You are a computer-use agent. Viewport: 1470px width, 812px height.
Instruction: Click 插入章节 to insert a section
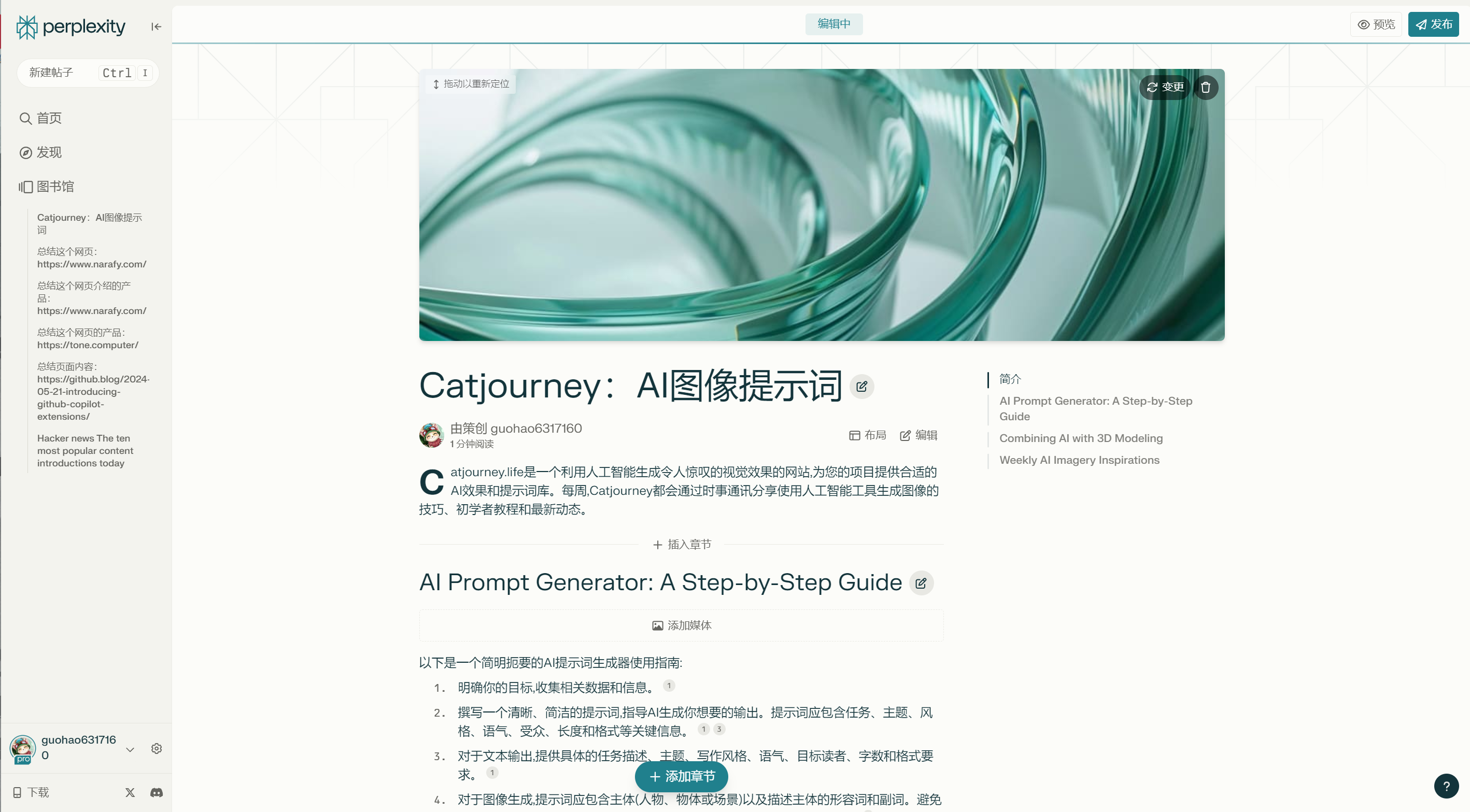click(x=682, y=545)
